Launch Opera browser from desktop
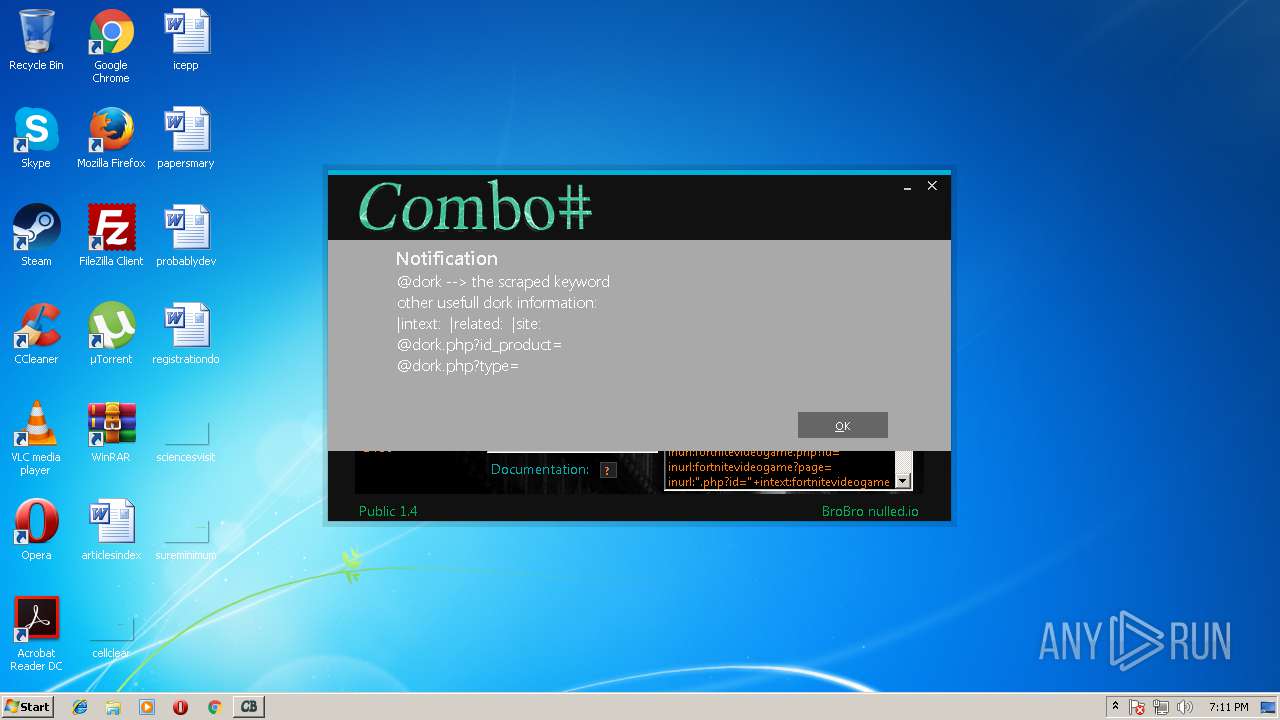1280x720 pixels. point(36,530)
